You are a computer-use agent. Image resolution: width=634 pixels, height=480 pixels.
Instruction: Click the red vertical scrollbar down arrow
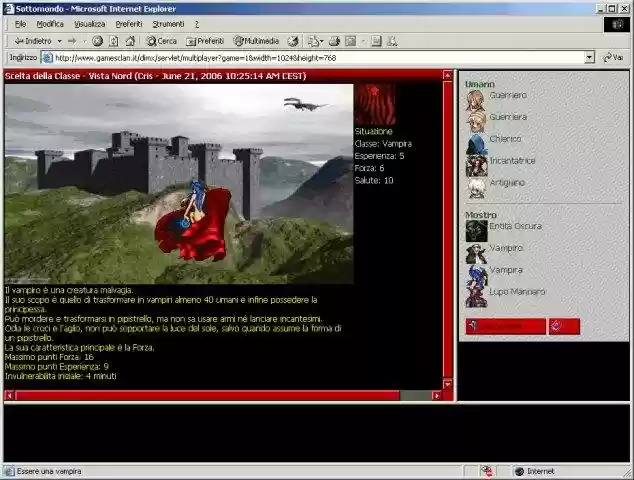(x=447, y=384)
